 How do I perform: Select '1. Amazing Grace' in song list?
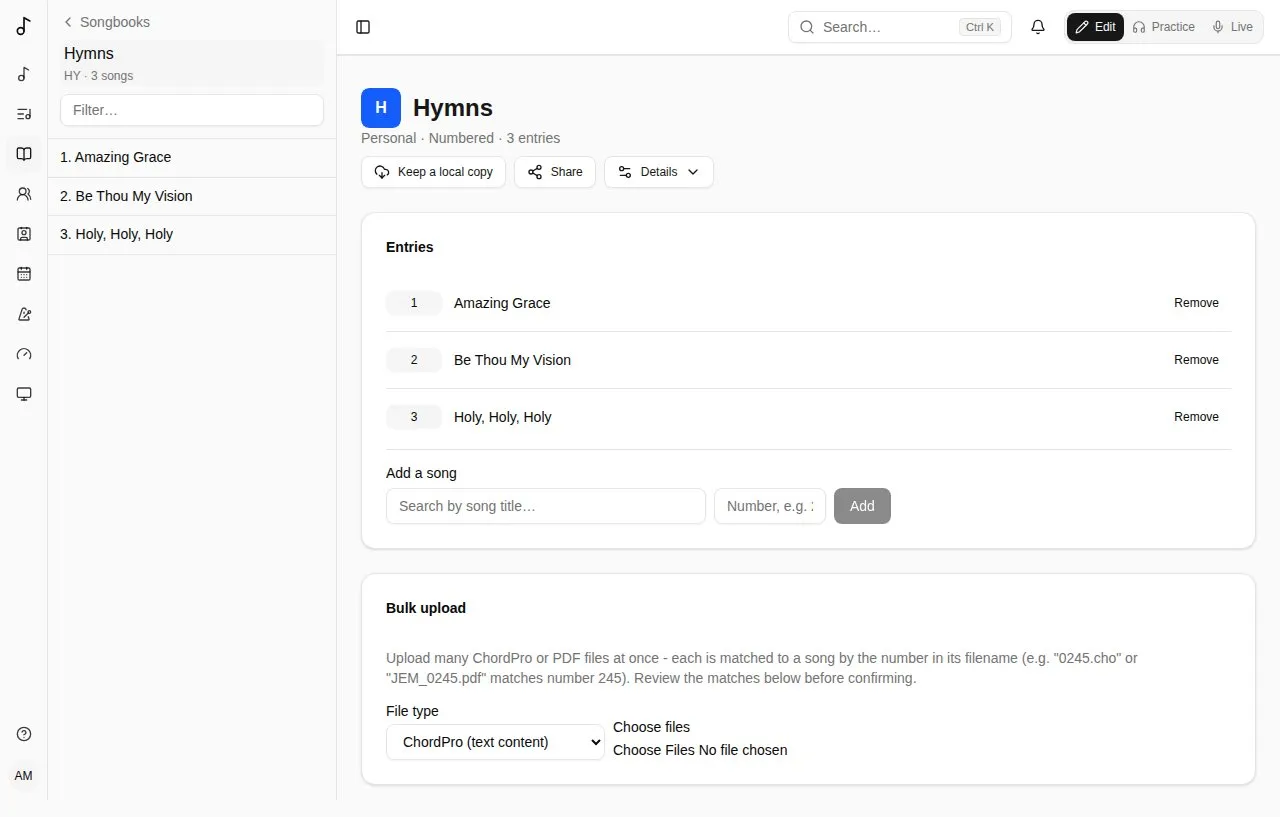(x=192, y=157)
